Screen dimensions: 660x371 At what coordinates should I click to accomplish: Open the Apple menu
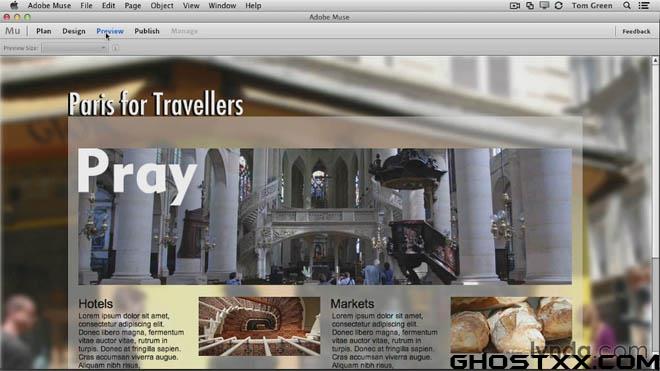pos(14,5)
